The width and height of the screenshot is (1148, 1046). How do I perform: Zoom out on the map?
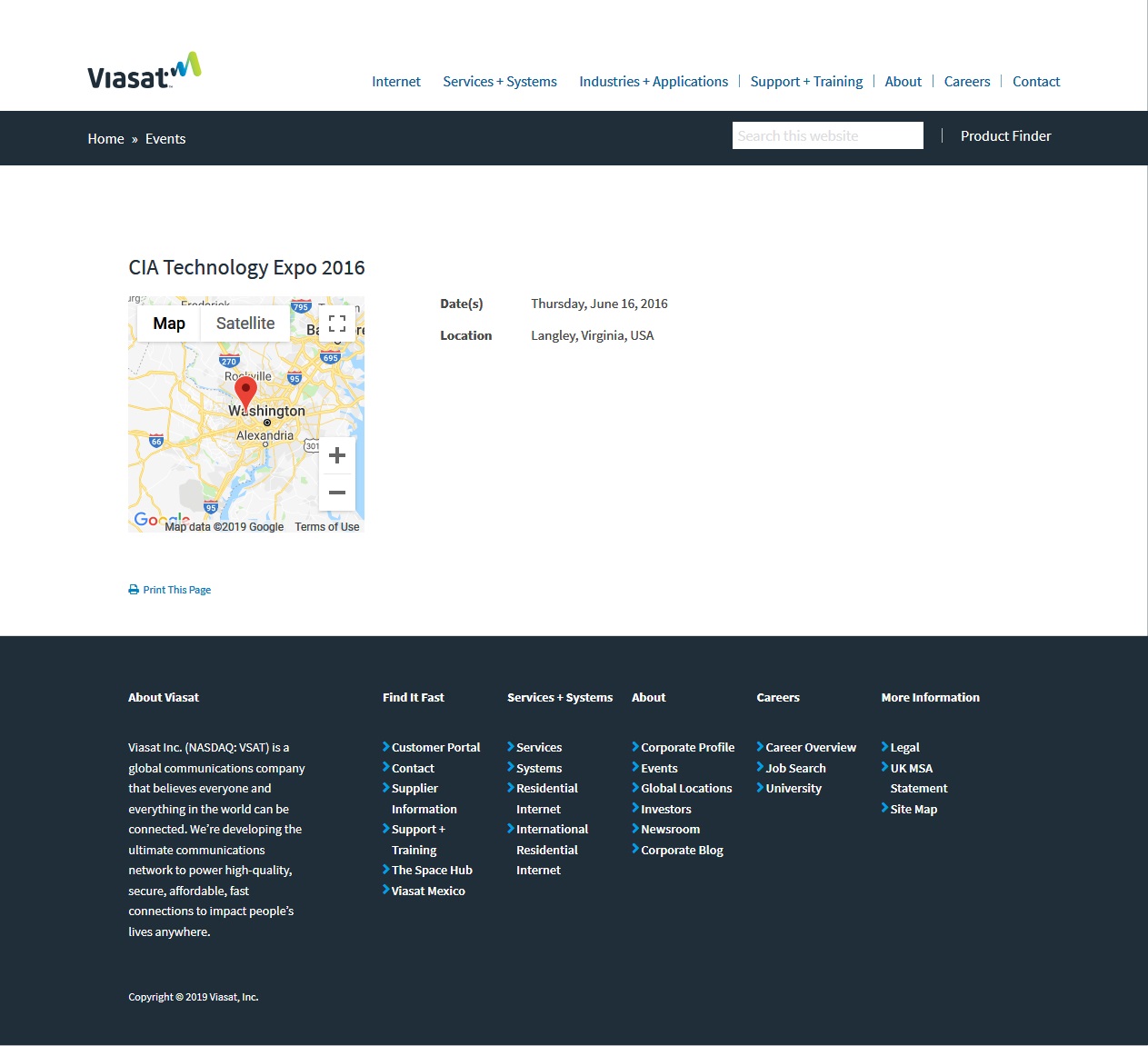(x=337, y=493)
